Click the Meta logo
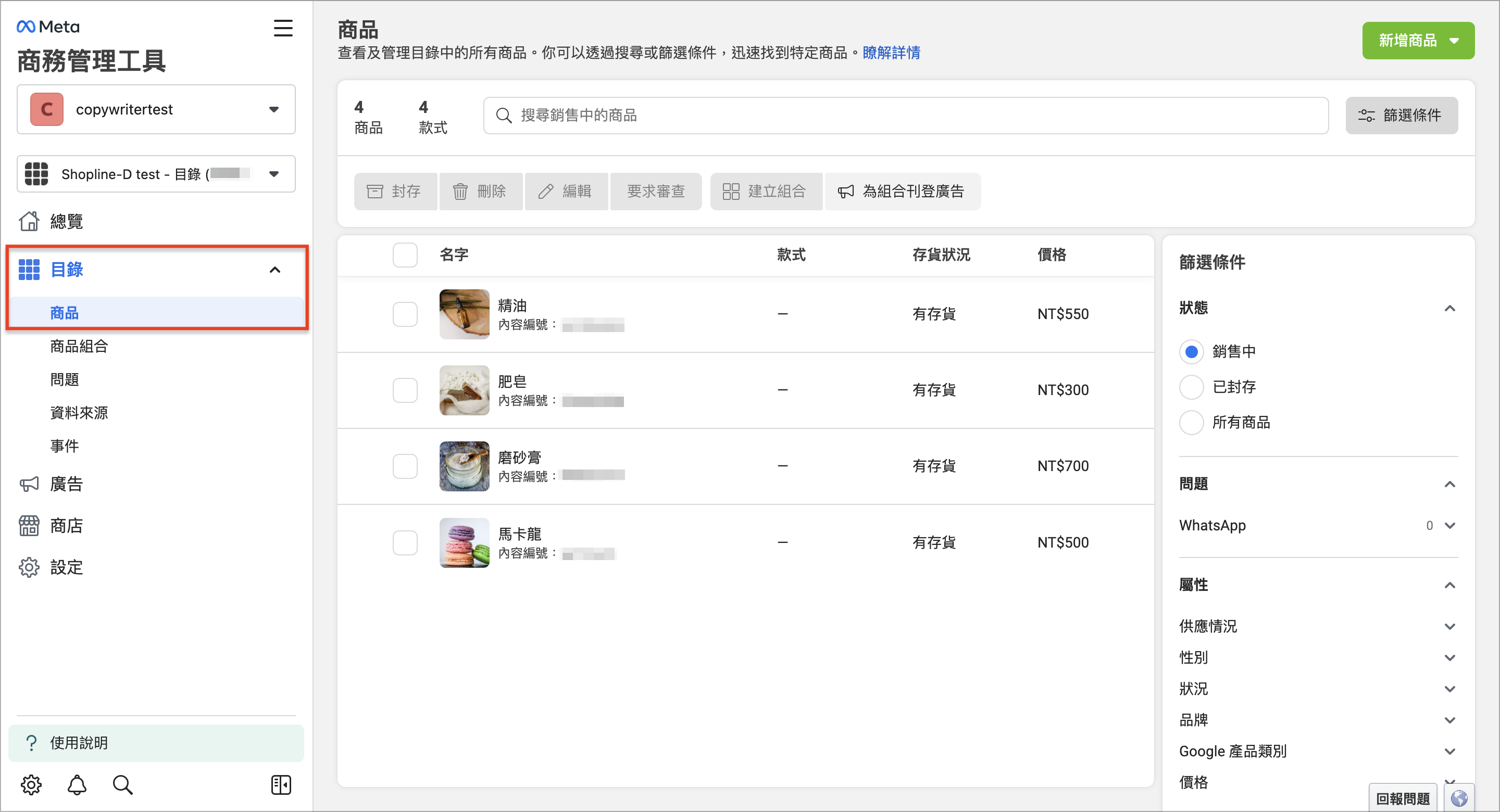 (x=48, y=27)
